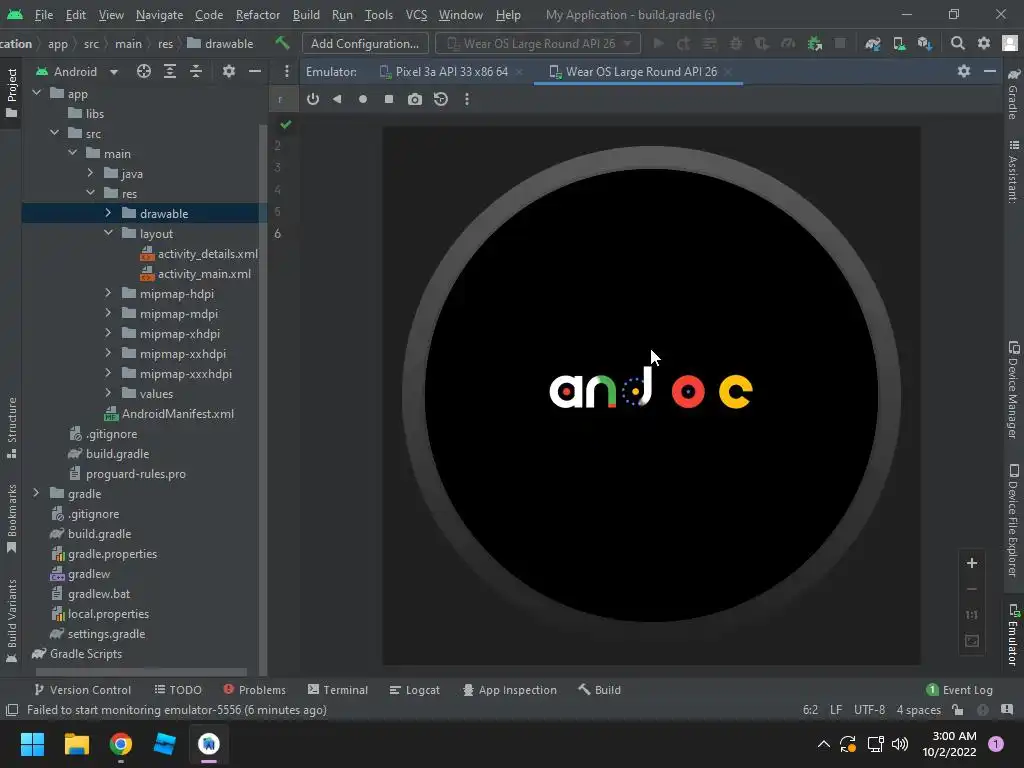Toggle tool window quick-access button in status bar
Screen dimensions: 1024x768
[12, 710]
